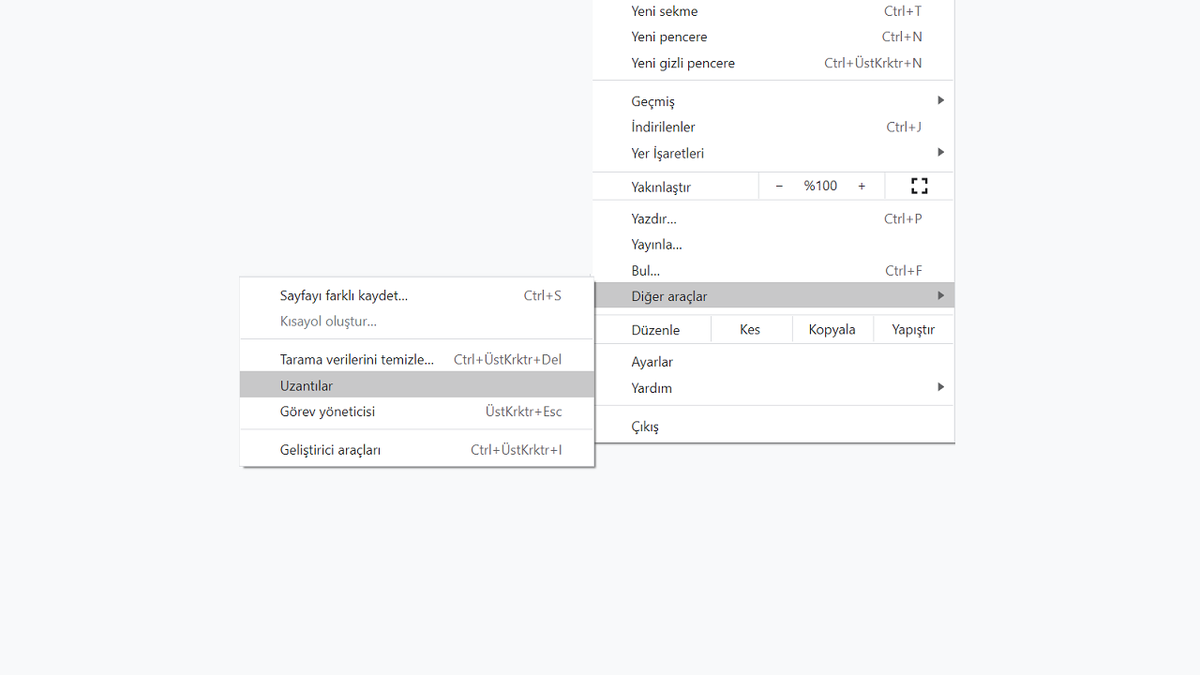
Task: Click the Kopyala button
Action: [x=832, y=329]
